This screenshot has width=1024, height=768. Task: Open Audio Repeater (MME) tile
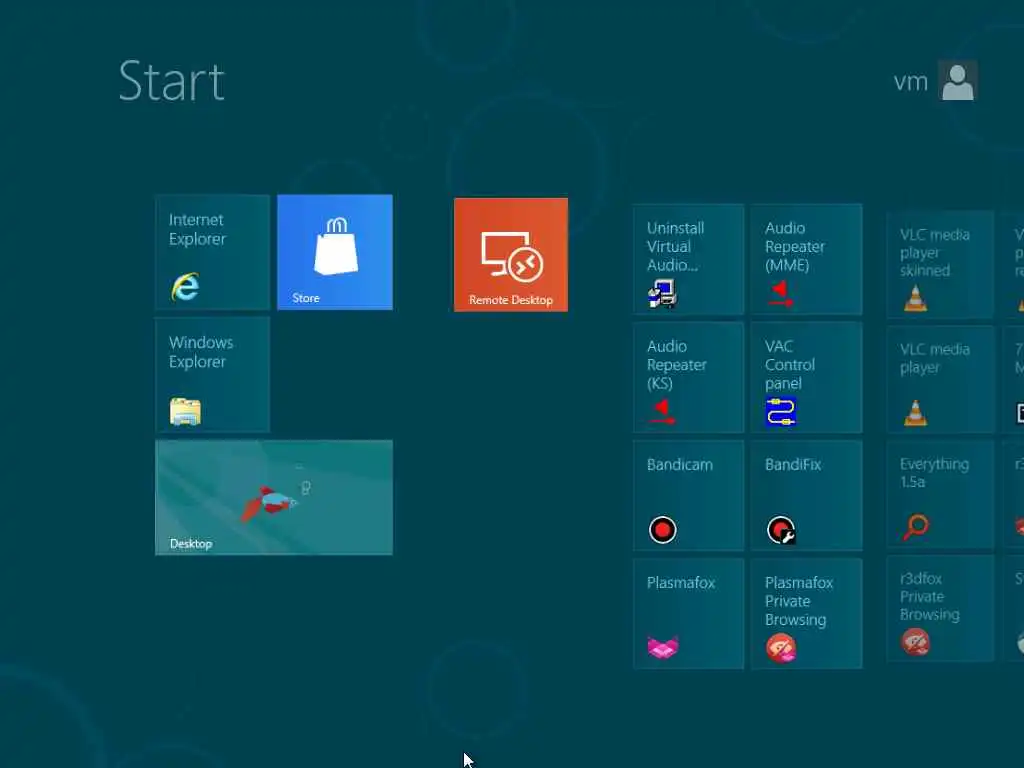click(807, 259)
